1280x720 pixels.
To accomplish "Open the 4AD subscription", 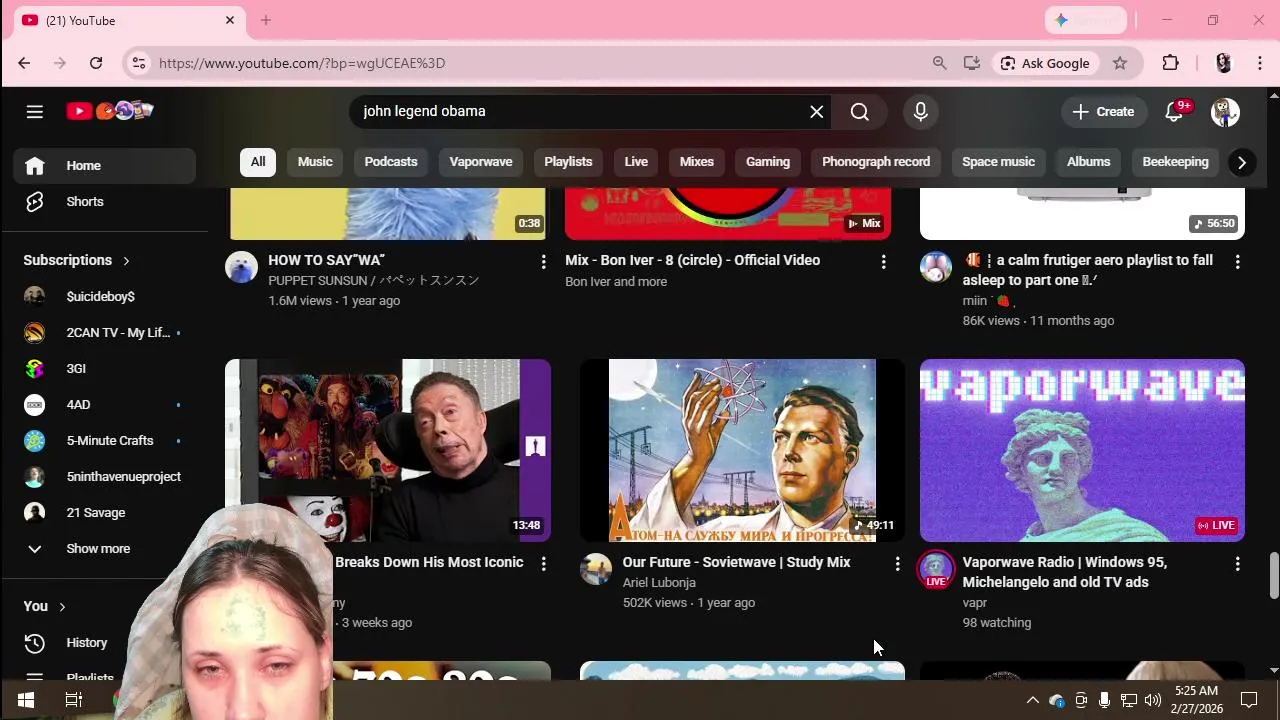I will [x=104, y=405].
